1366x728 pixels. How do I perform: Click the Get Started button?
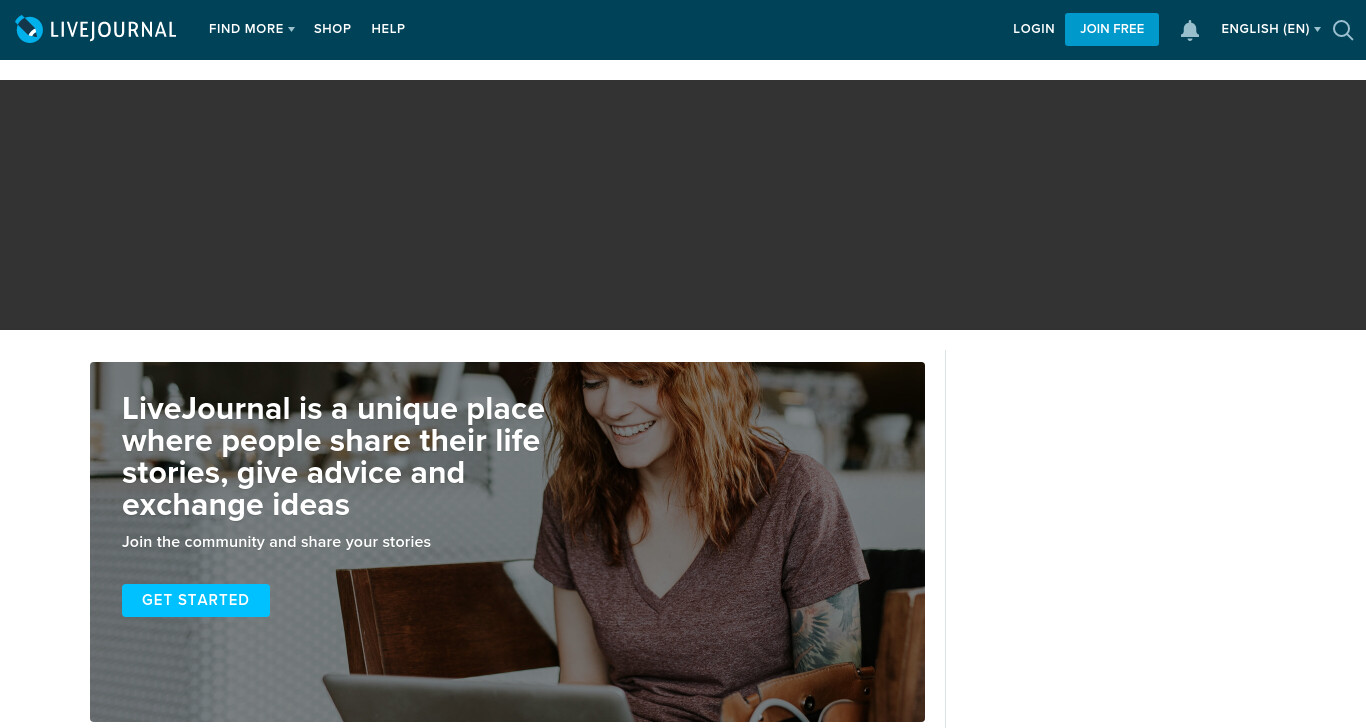[x=196, y=600]
